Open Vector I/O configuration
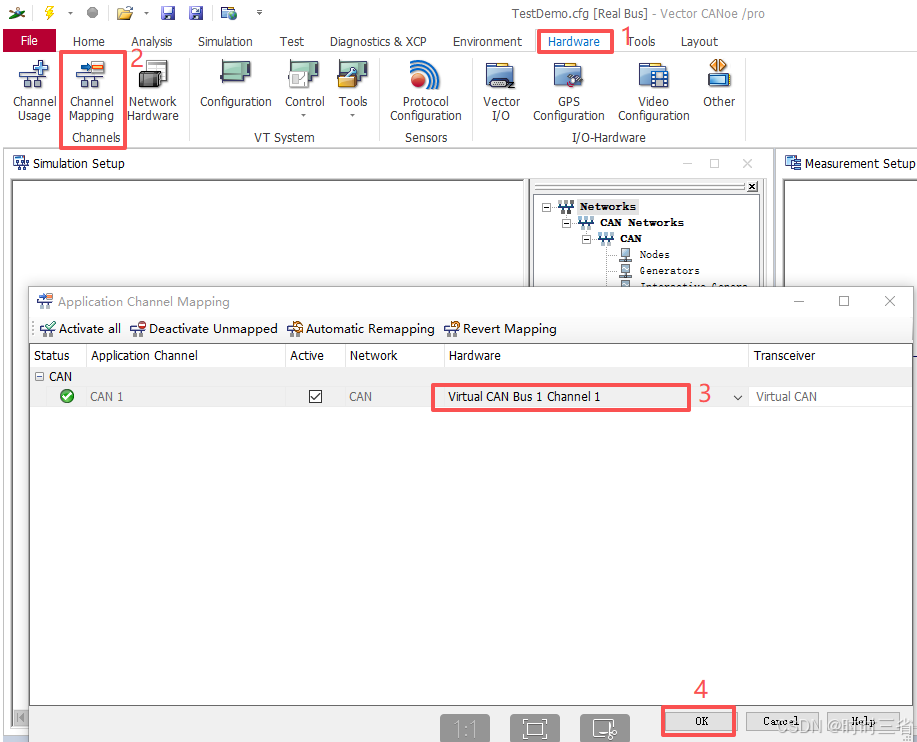Viewport: 917px width, 742px height. pos(501,91)
